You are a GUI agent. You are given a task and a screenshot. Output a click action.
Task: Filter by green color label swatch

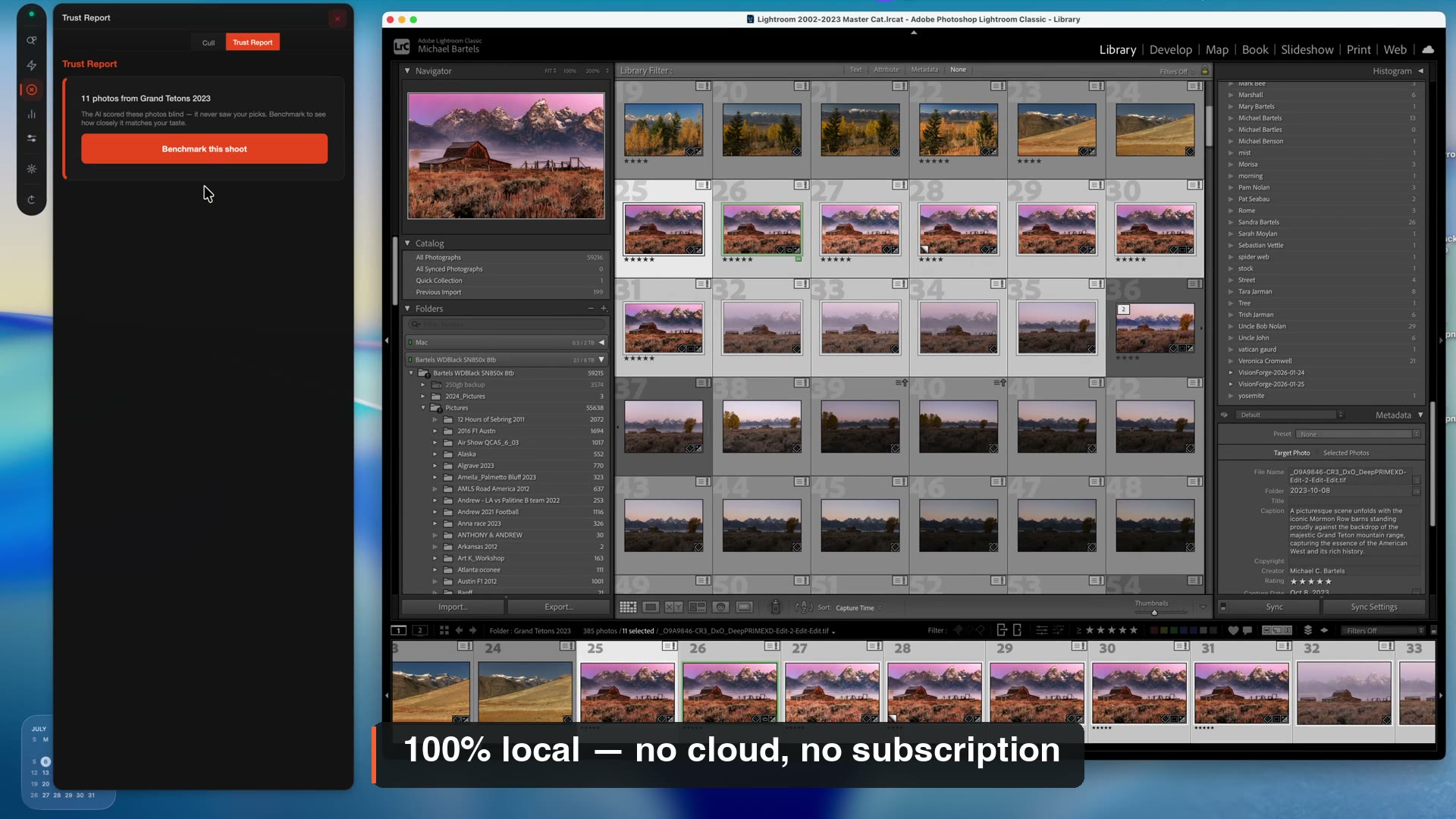pos(1174,630)
